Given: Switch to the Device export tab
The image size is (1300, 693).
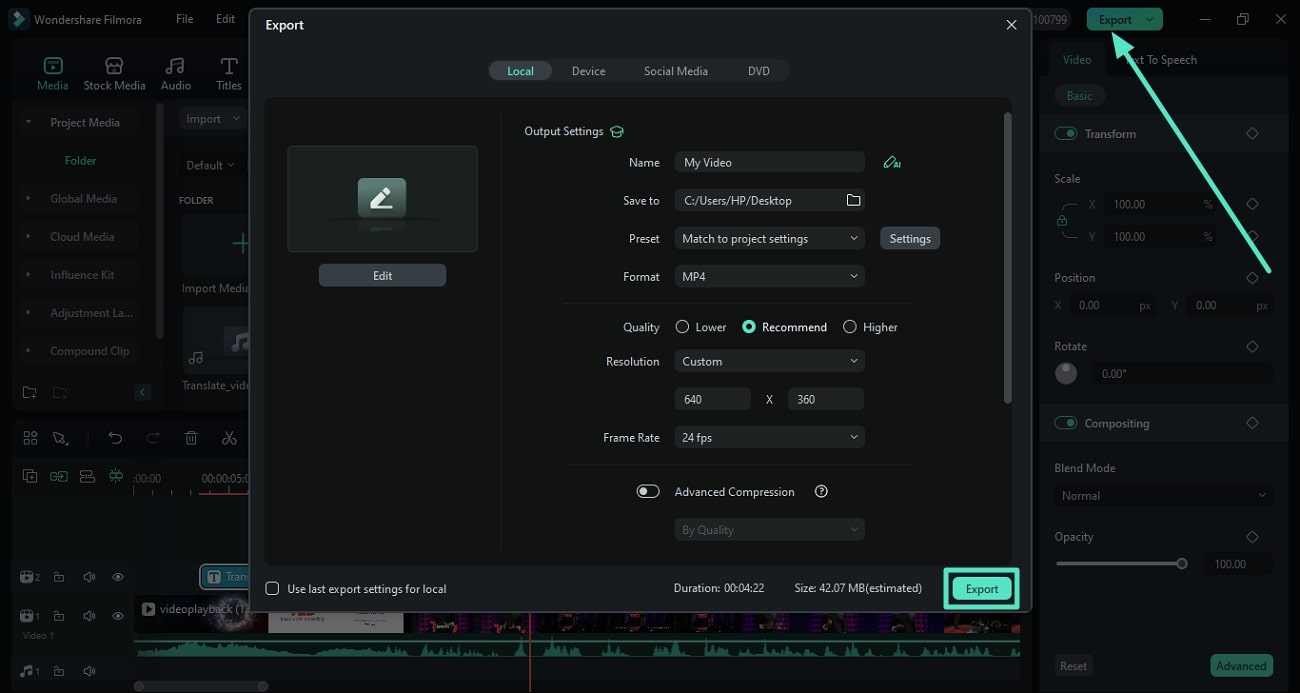Looking at the screenshot, I should click(x=588, y=71).
